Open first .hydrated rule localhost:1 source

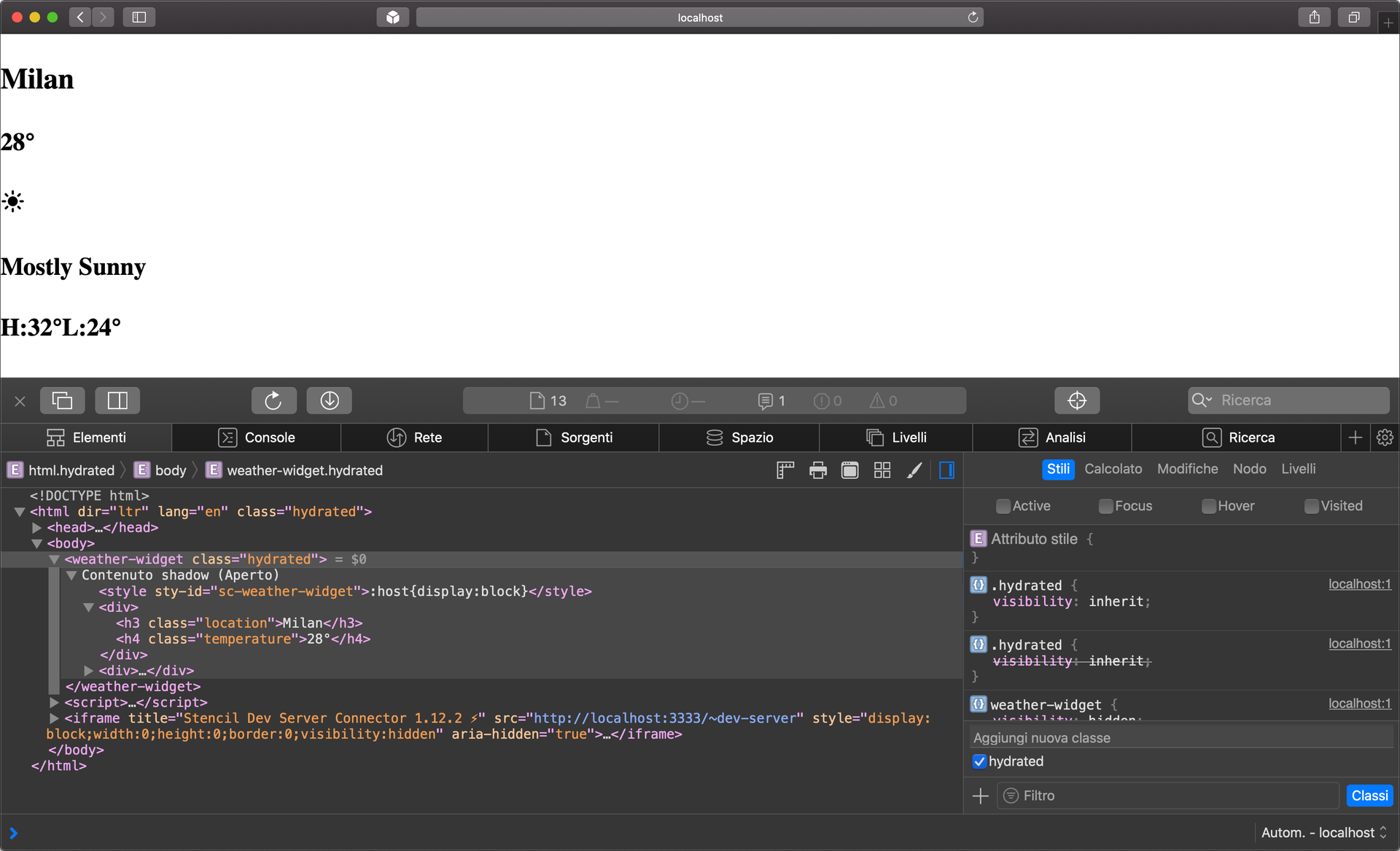[x=1359, y=584]
